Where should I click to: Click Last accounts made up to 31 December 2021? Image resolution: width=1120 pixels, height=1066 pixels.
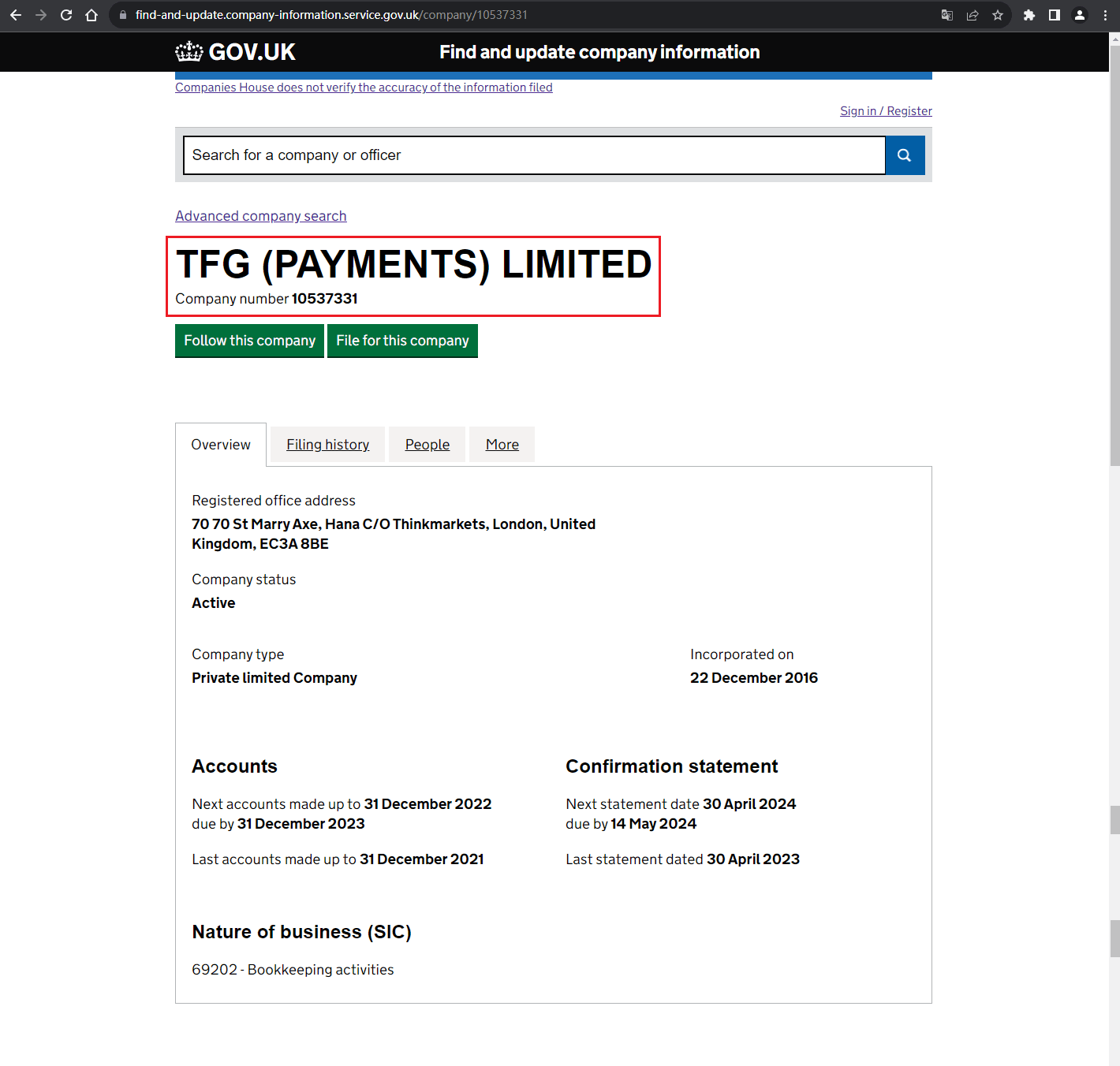point(338,859)
